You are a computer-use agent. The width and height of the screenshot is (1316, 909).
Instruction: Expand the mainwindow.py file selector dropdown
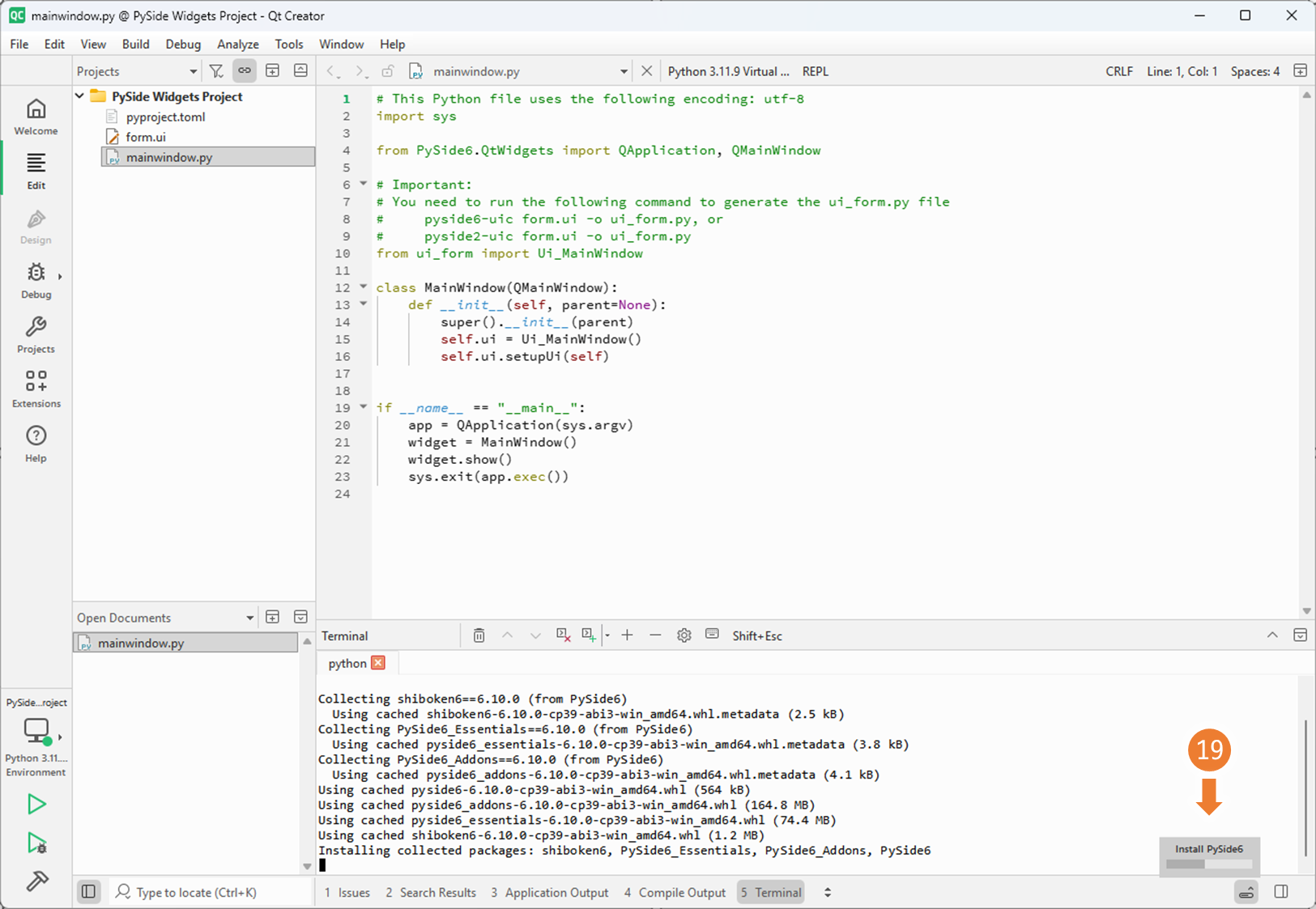[624, 71]
